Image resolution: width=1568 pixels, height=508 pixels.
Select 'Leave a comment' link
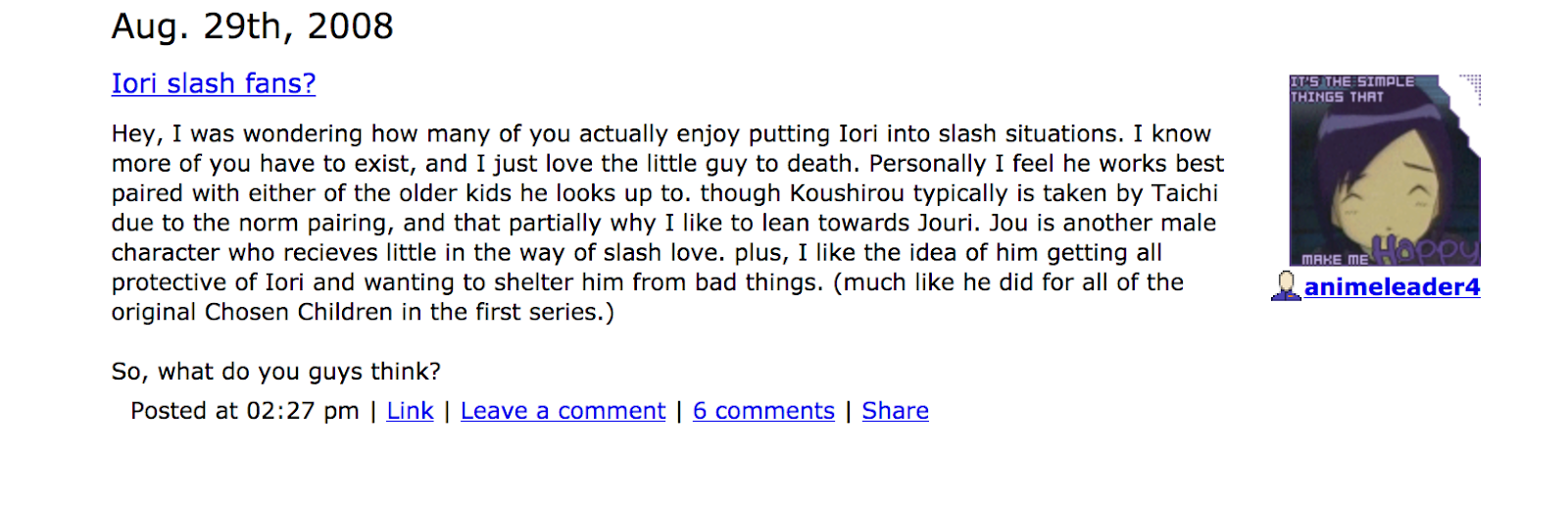click(563, 411)
